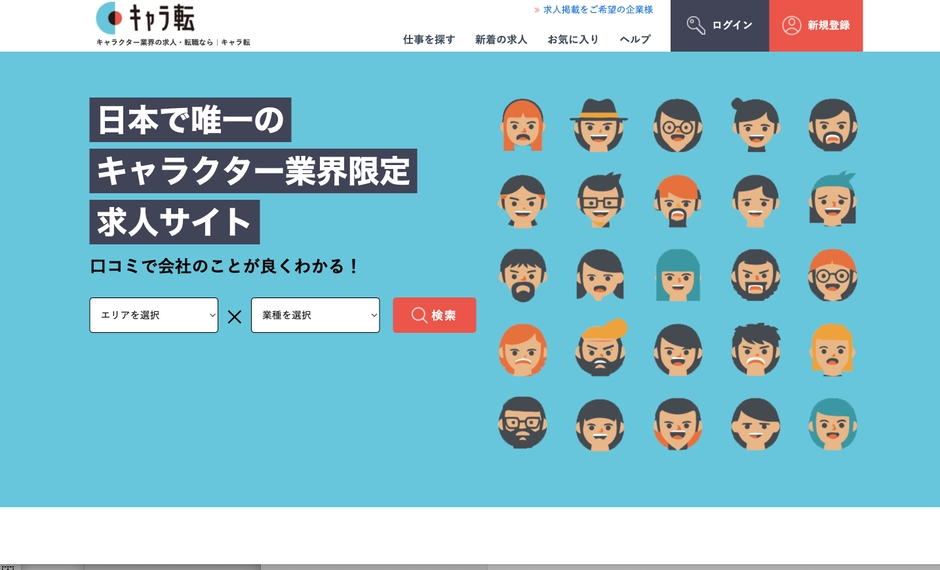Open the ヘルプ menu item
Image resolution: width=940 pixels, height=570 pixels.
click(635, 39)
